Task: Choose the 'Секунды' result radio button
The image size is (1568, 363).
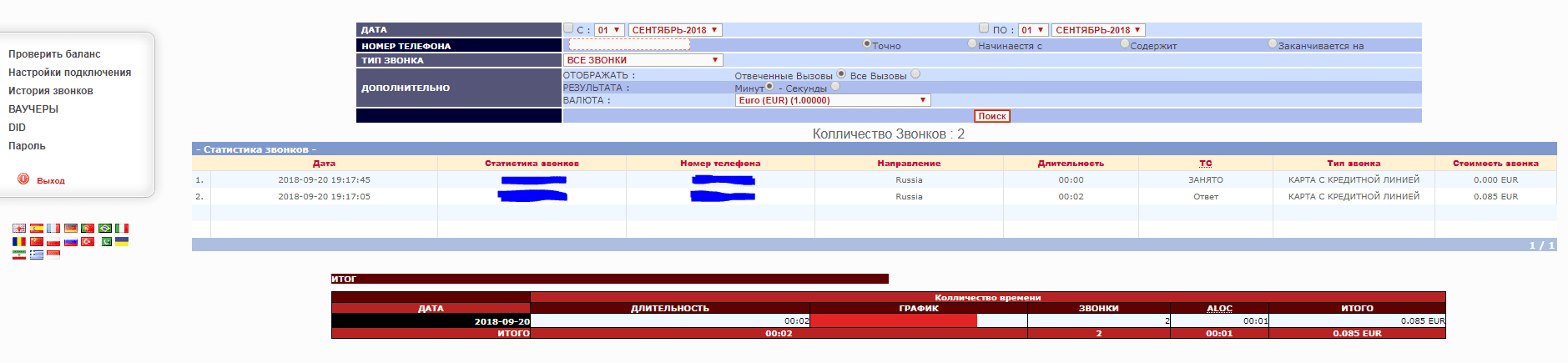Action: tap(835, 86)
